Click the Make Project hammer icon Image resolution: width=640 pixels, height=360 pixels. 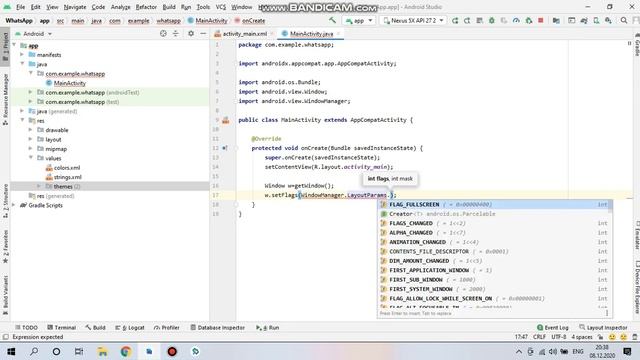[333, 20]
